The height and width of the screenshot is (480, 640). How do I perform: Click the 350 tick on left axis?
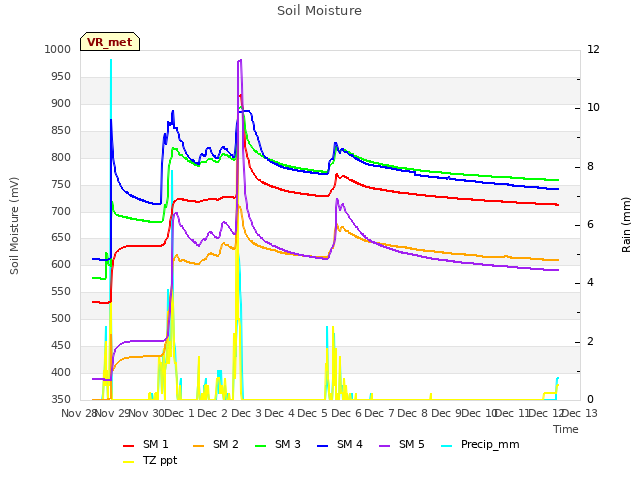[x=61, y=399]
